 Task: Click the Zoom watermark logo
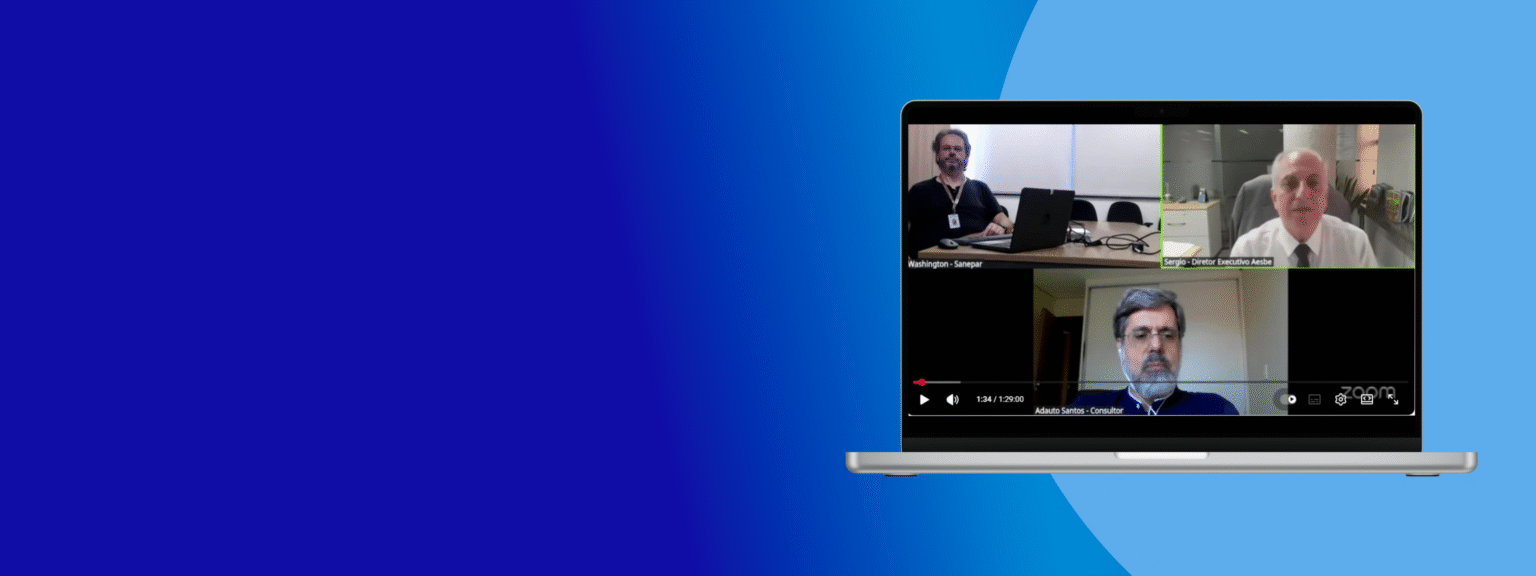(x=1367, y=392)
